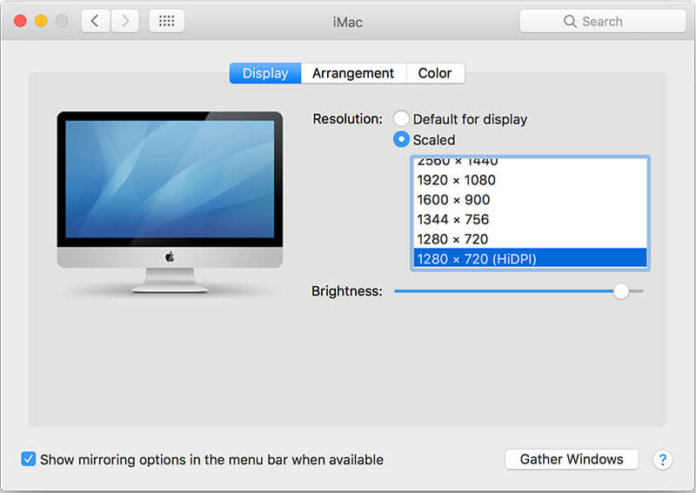Select the Display tab
Viewport: 696px width, 493px height.
click(x=265, y=73)
